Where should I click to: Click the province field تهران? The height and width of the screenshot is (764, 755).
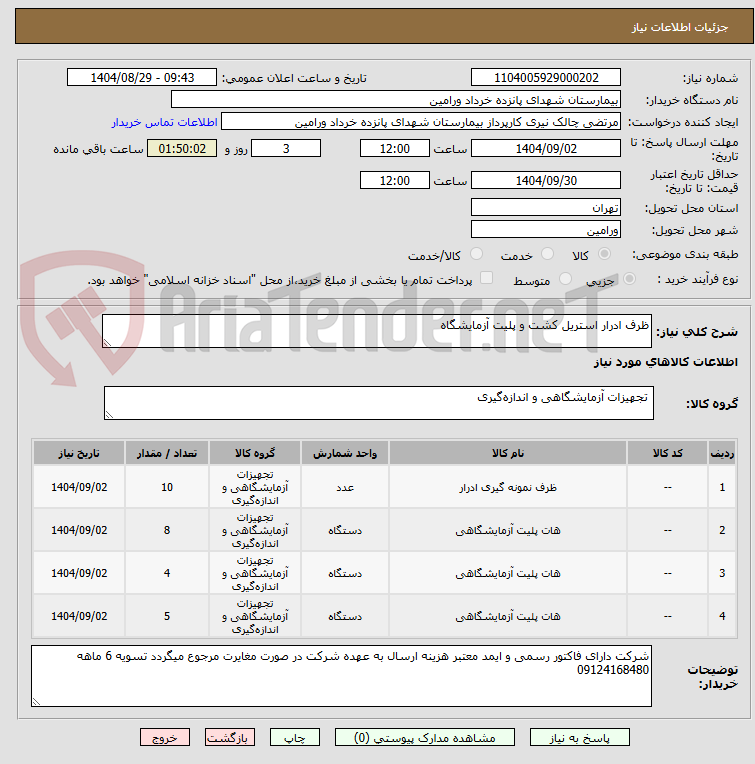[x=546, y=208]
